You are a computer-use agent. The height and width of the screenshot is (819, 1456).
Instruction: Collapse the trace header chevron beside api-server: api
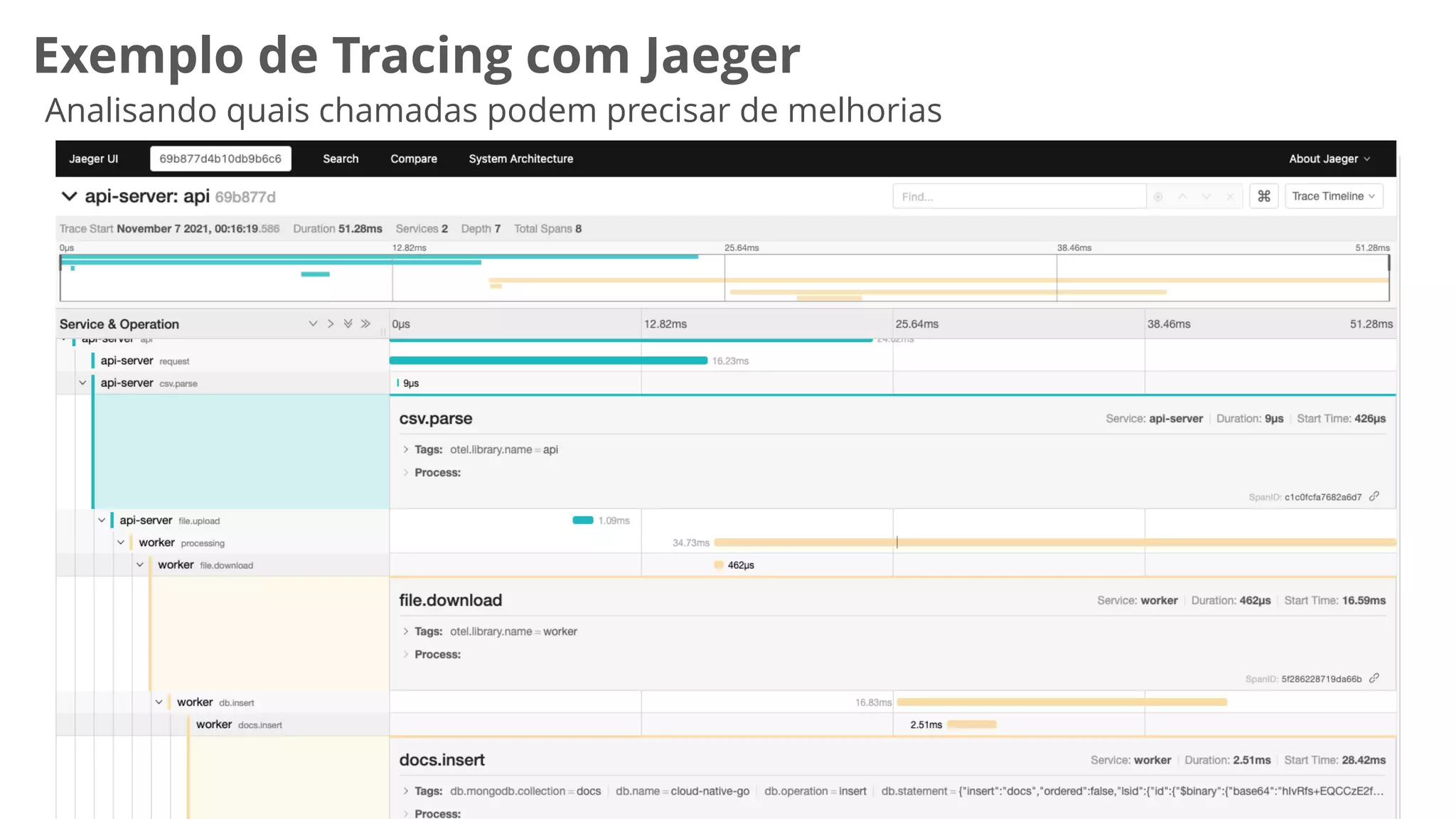(x=69, y=196)
